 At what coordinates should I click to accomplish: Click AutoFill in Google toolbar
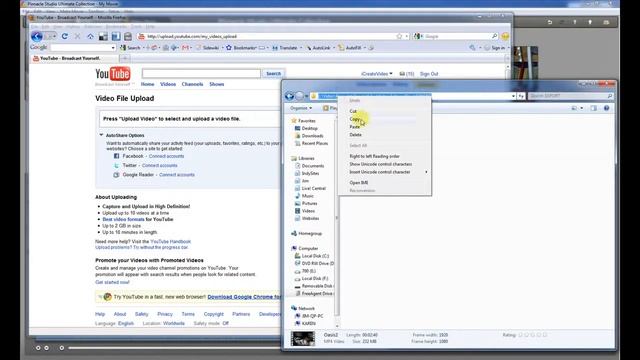click(350, 48)
